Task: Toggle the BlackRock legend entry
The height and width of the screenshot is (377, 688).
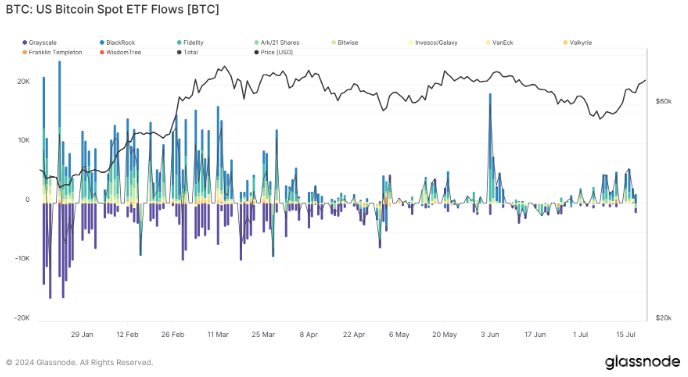Action: (117, 43)
